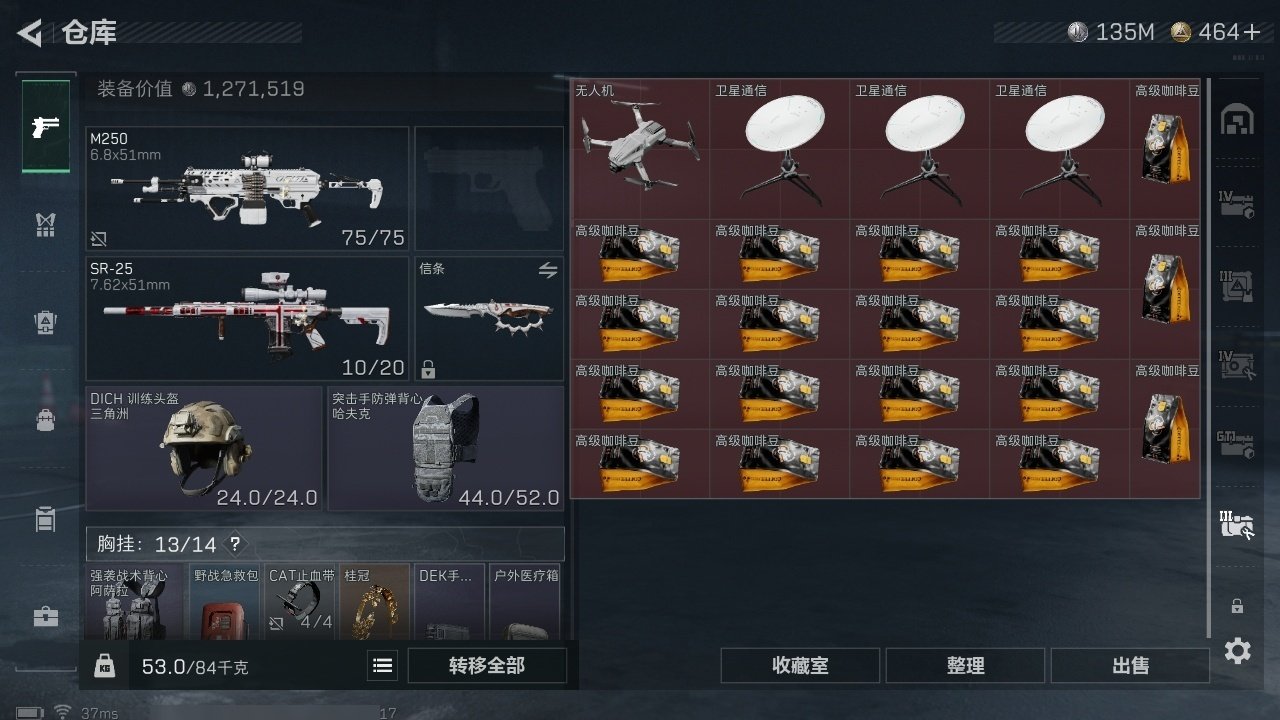The height and width of the screenshot is (720, 1280).
Task: Click the 出售 sell button
Action: click(x=1130, y=665)
